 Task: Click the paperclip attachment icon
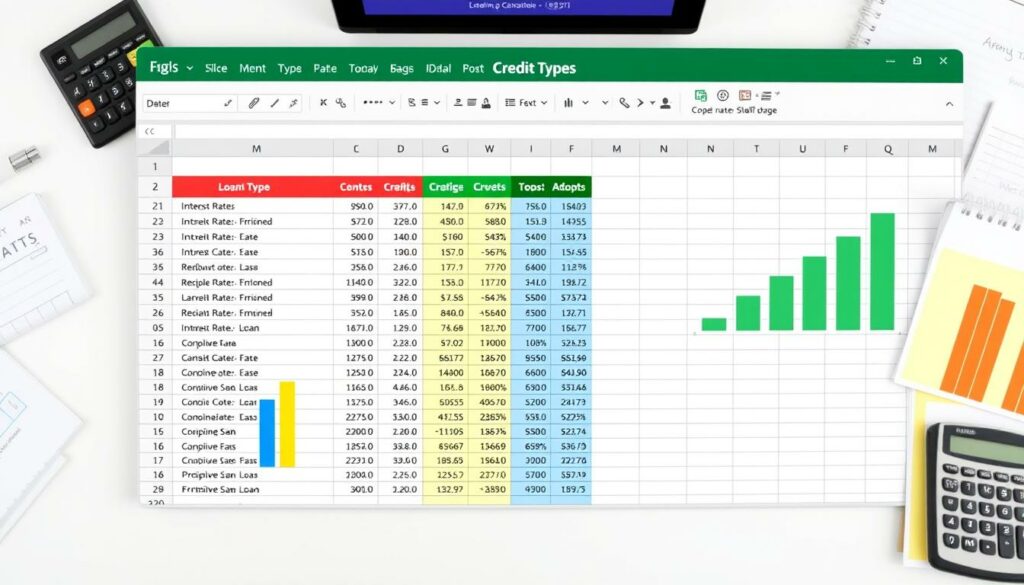253,103
